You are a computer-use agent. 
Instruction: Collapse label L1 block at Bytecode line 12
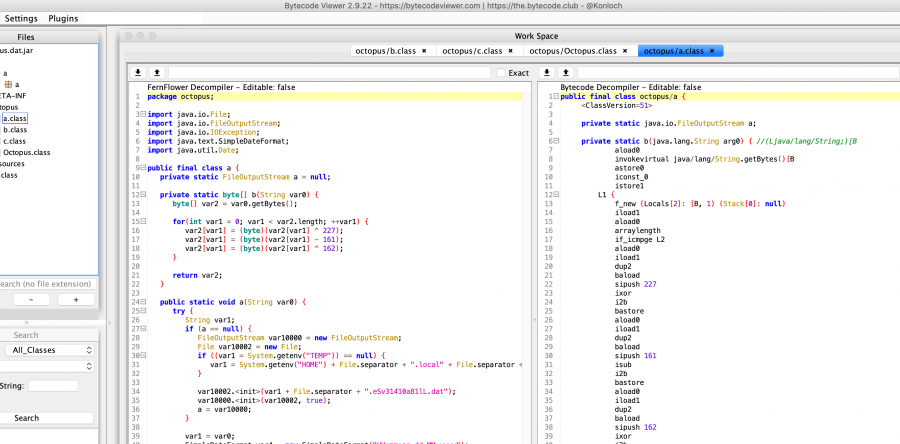click(x=556, y=194)
